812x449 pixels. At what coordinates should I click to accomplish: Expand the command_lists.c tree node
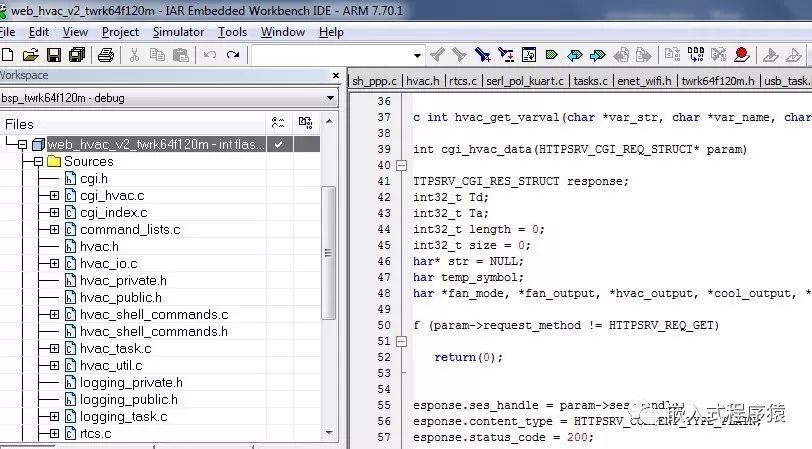[x=54, y=229]
